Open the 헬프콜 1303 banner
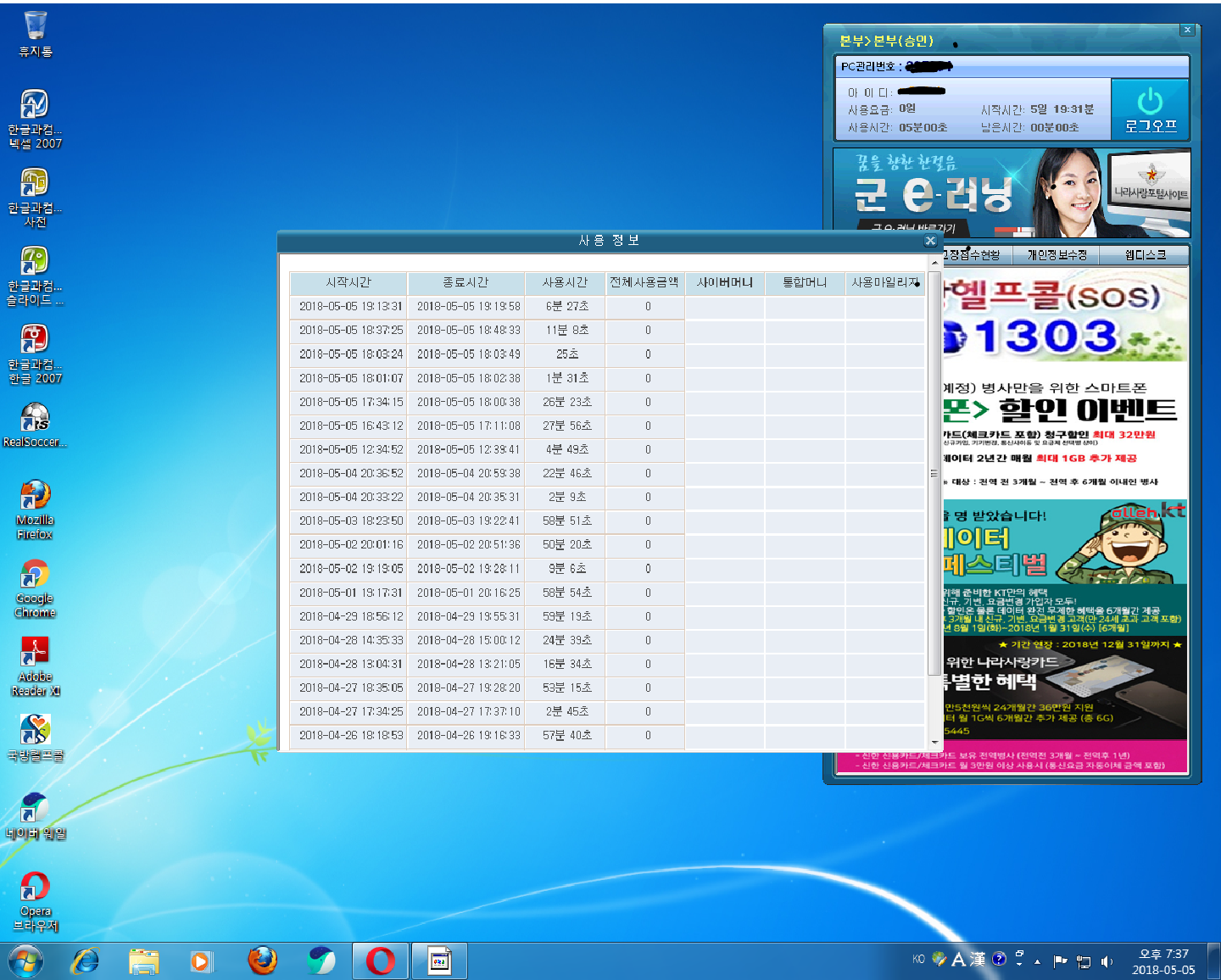 point(1065,315)
